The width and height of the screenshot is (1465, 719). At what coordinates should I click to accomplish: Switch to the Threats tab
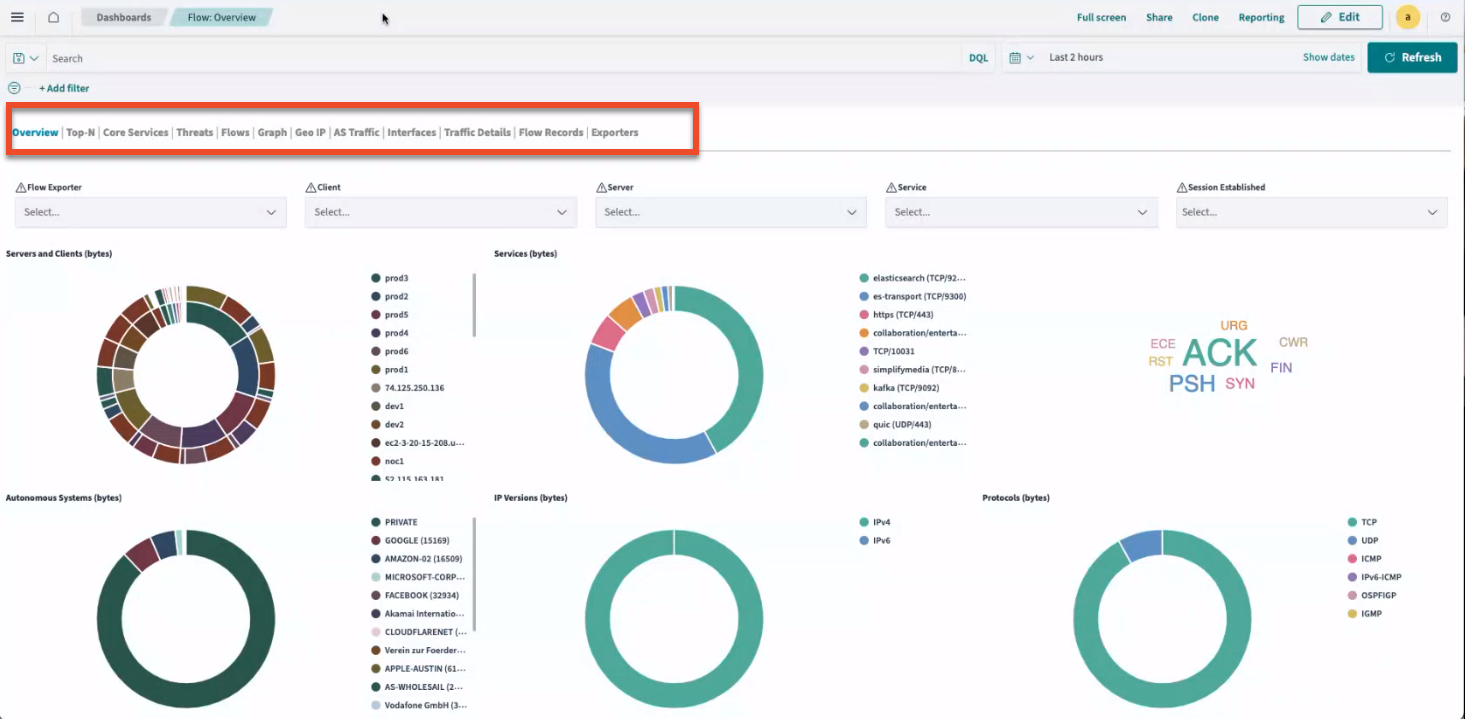pos(195,132)
